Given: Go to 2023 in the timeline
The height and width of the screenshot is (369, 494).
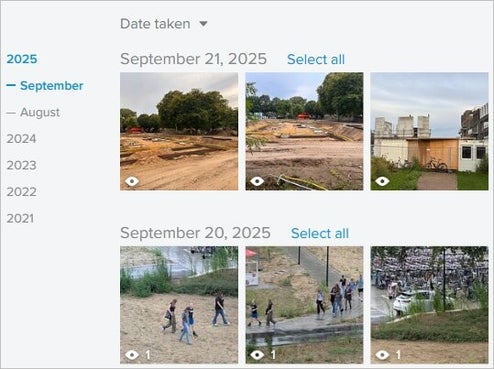Looking at the screenshot, I should (x=21, y=165).
